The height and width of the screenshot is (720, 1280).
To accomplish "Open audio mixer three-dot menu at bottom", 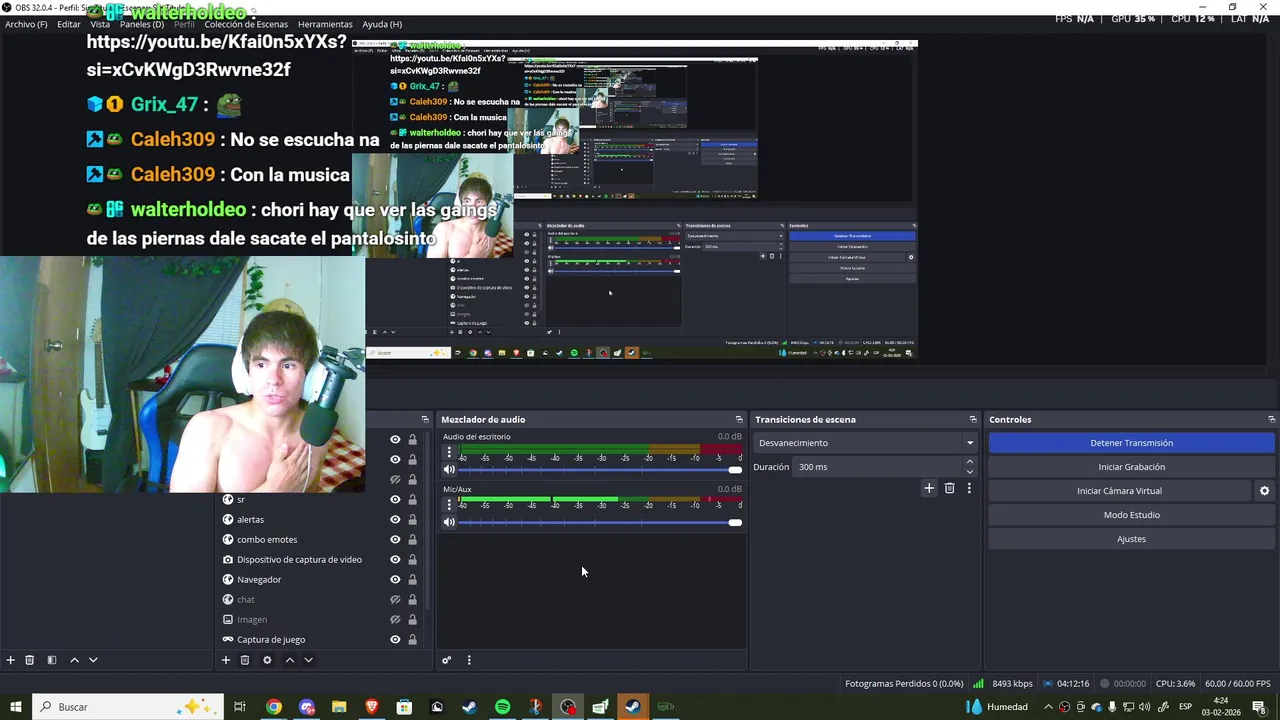I will pos(469,660).
